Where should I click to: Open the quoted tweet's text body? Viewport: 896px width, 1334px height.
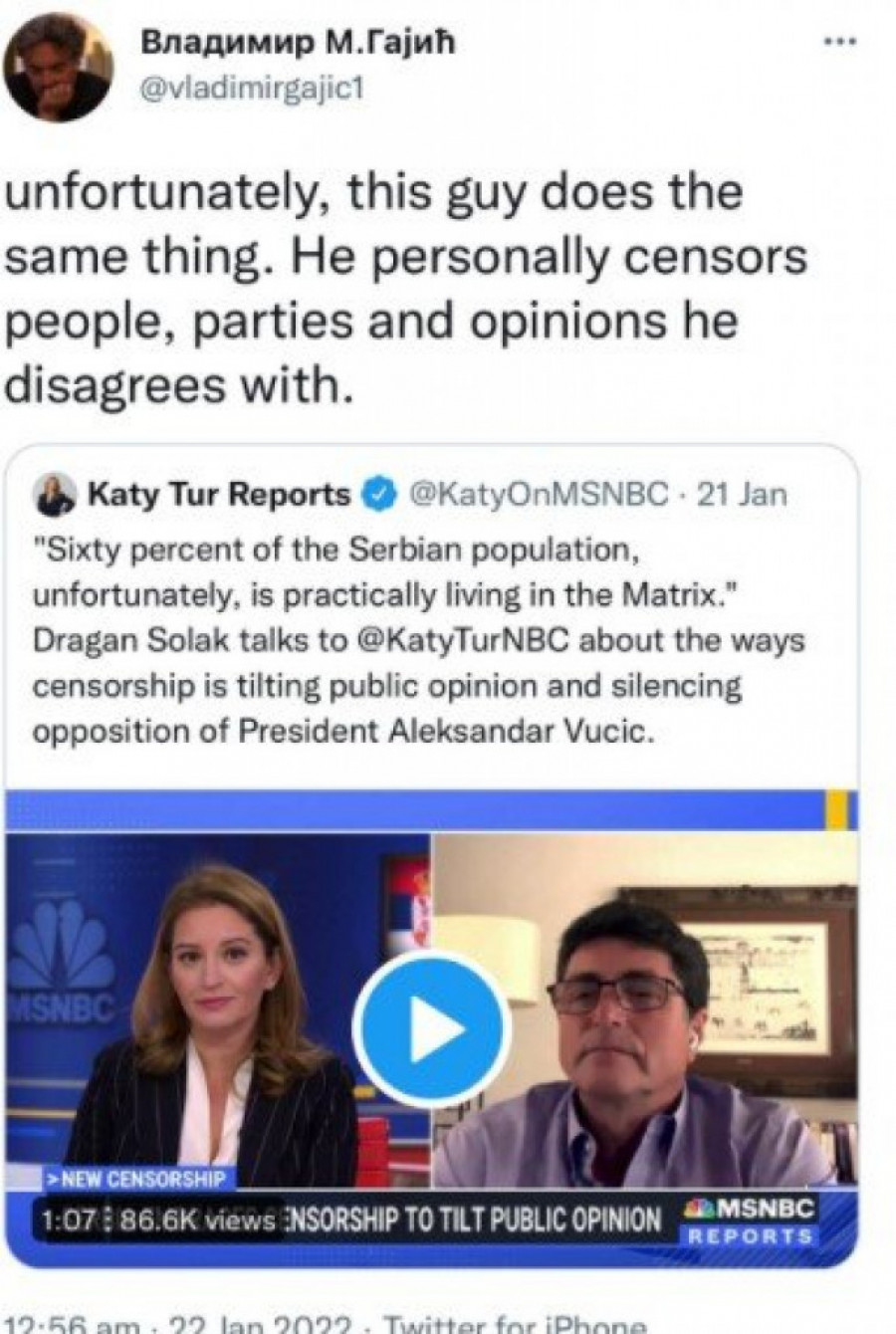pos(418,641)
